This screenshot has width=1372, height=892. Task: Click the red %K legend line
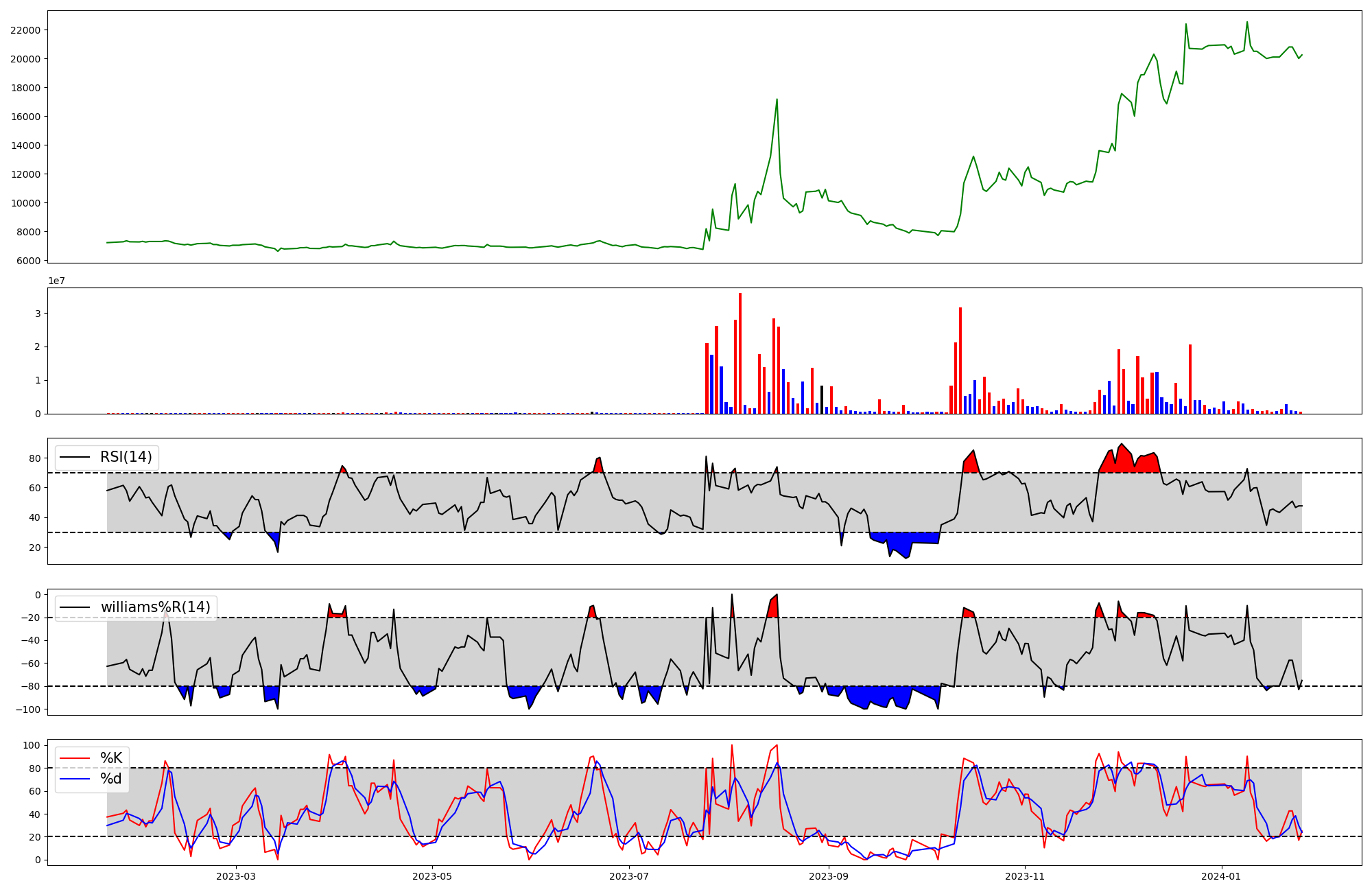(x=75, y=758)
